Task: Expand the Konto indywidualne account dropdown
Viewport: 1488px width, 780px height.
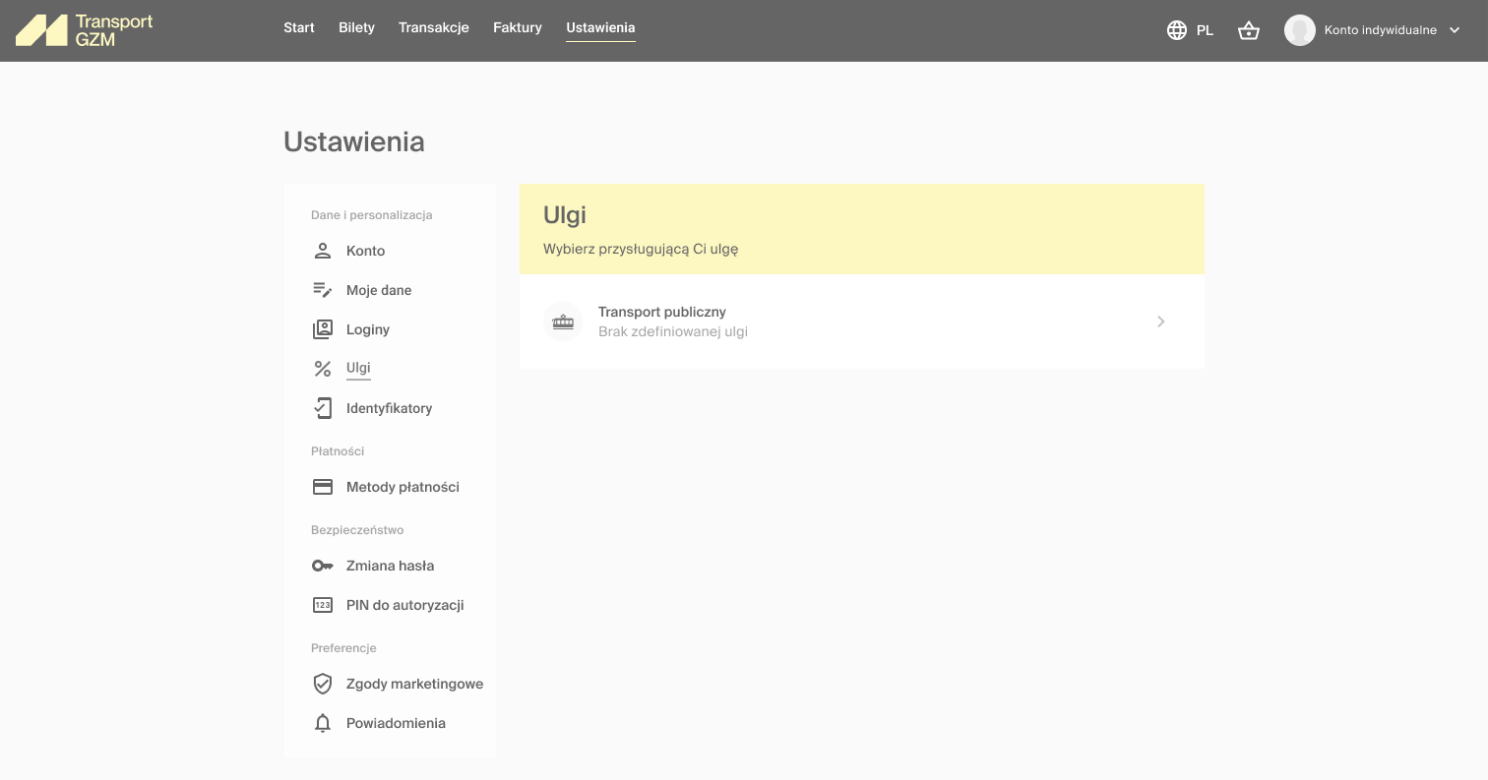Action: [1453, 30]
